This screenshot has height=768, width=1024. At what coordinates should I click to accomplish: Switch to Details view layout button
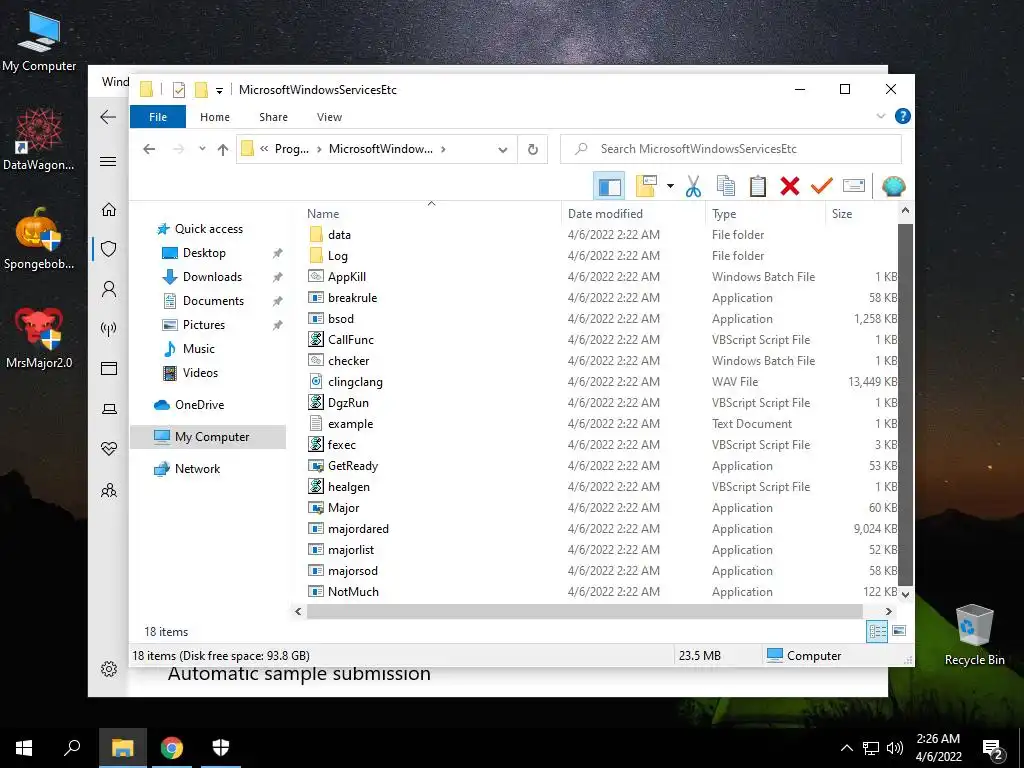877,631
